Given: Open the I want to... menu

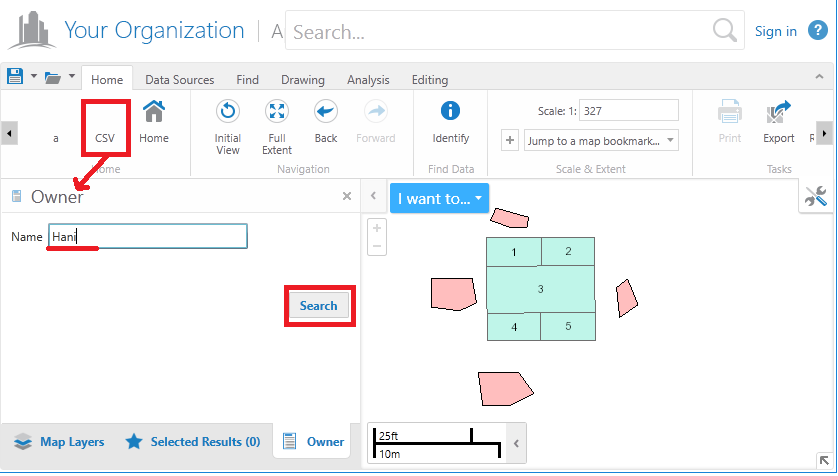Looking at the screenshot, I should click(x=439, y=198).
